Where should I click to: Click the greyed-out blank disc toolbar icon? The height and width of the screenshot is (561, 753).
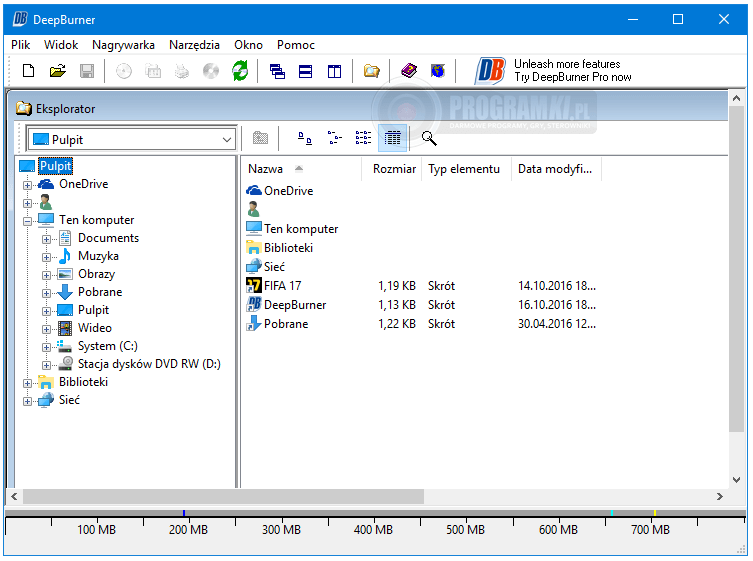pos(124,71)
